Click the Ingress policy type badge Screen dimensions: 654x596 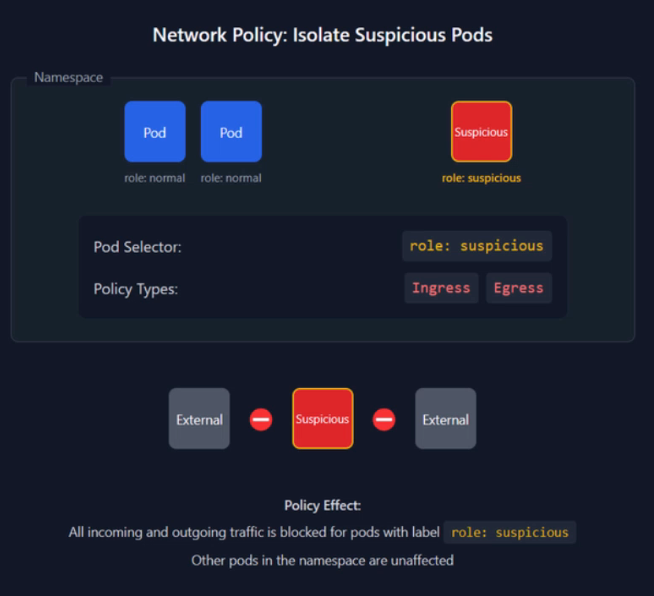click(441, 288)
